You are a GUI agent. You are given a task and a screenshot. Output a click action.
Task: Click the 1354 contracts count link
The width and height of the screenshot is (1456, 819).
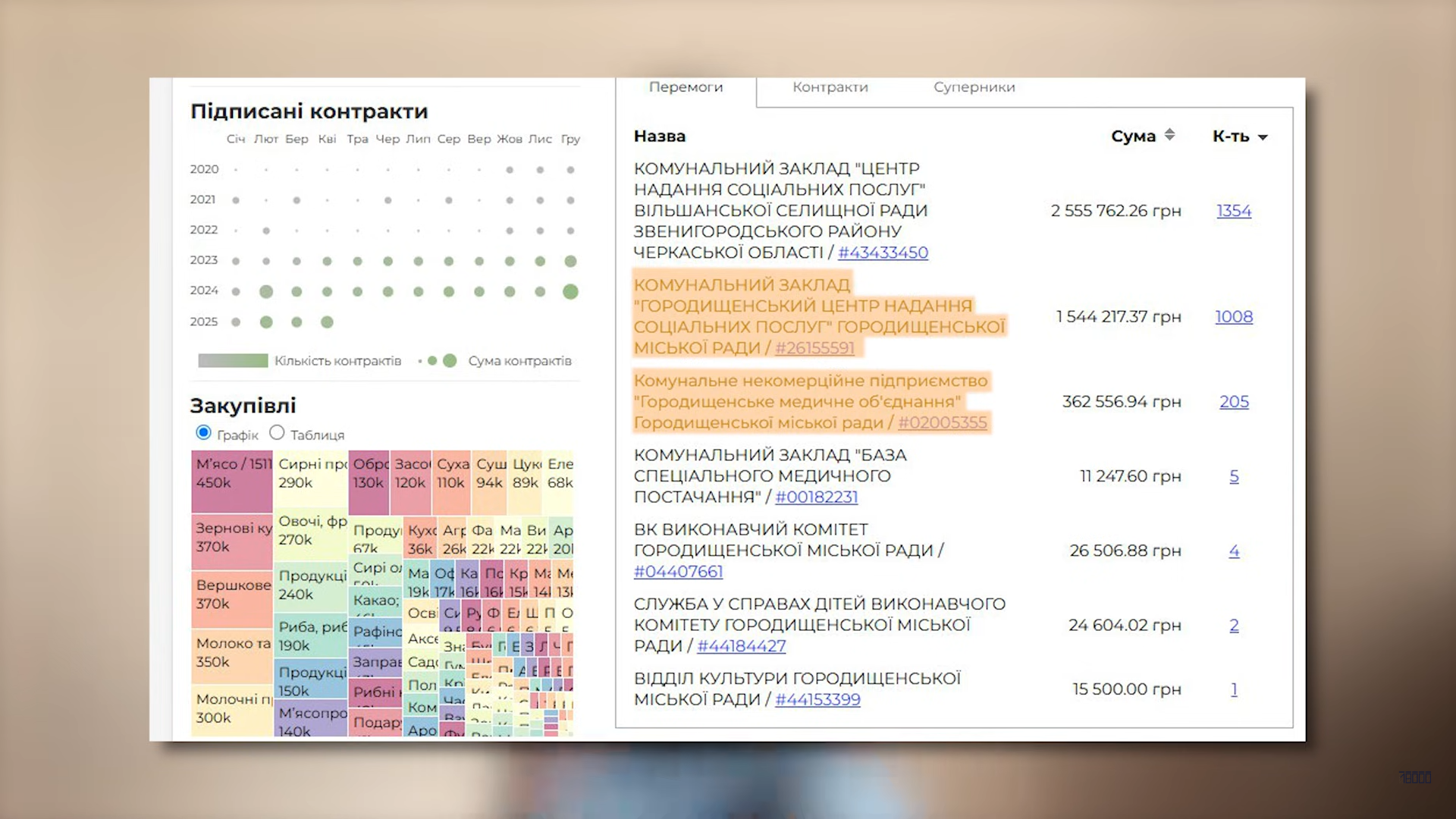(1234, 211)
